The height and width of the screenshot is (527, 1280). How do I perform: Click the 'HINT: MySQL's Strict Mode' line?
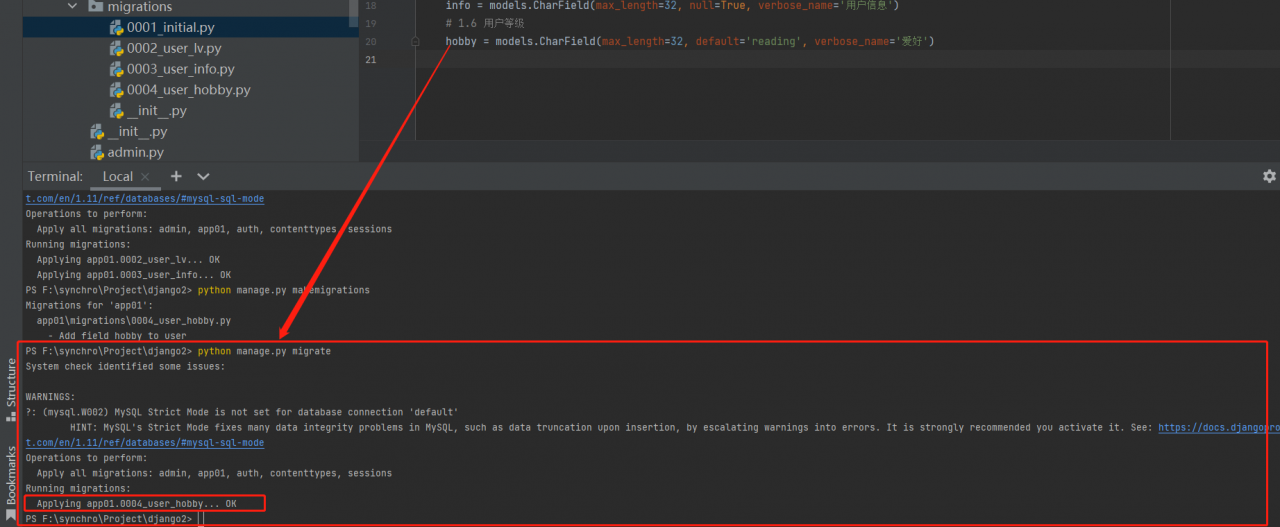coord(612,427)
